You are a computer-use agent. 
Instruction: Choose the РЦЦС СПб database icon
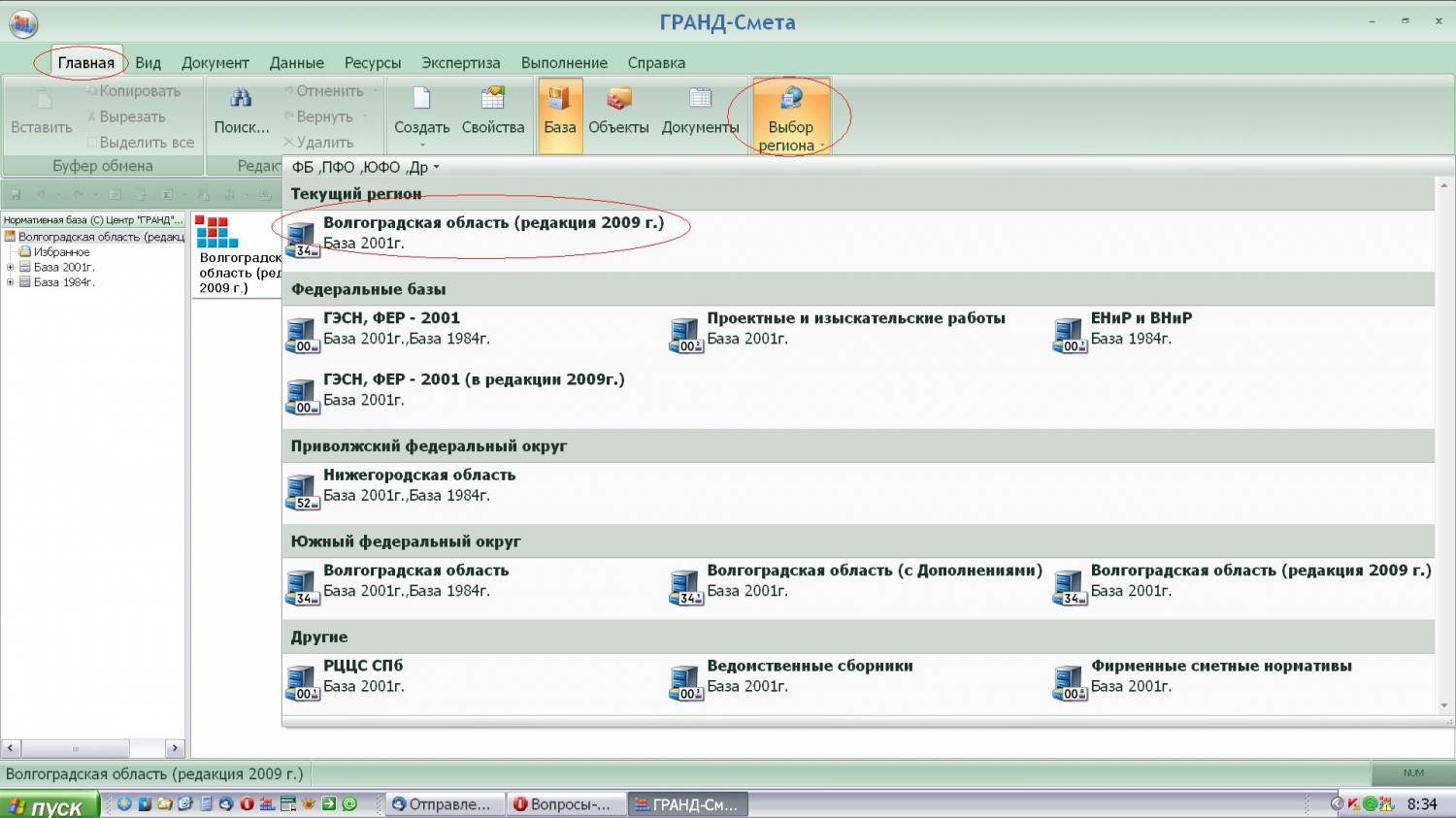[302, 683]
